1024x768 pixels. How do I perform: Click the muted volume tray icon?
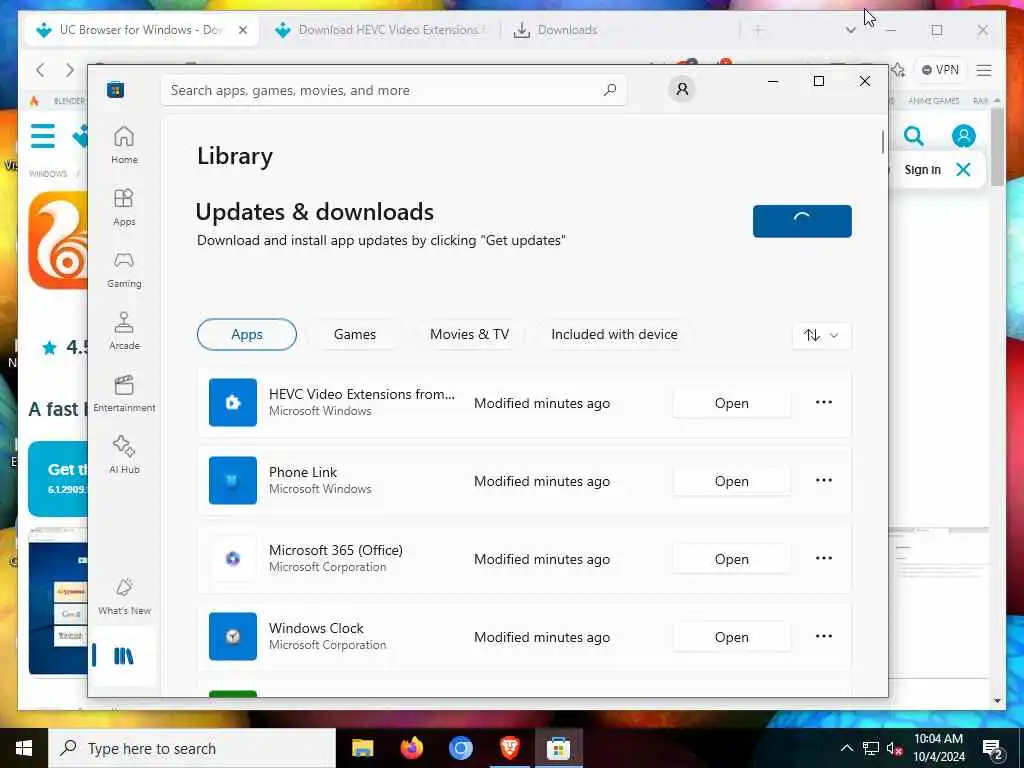(x=894, y=748)
